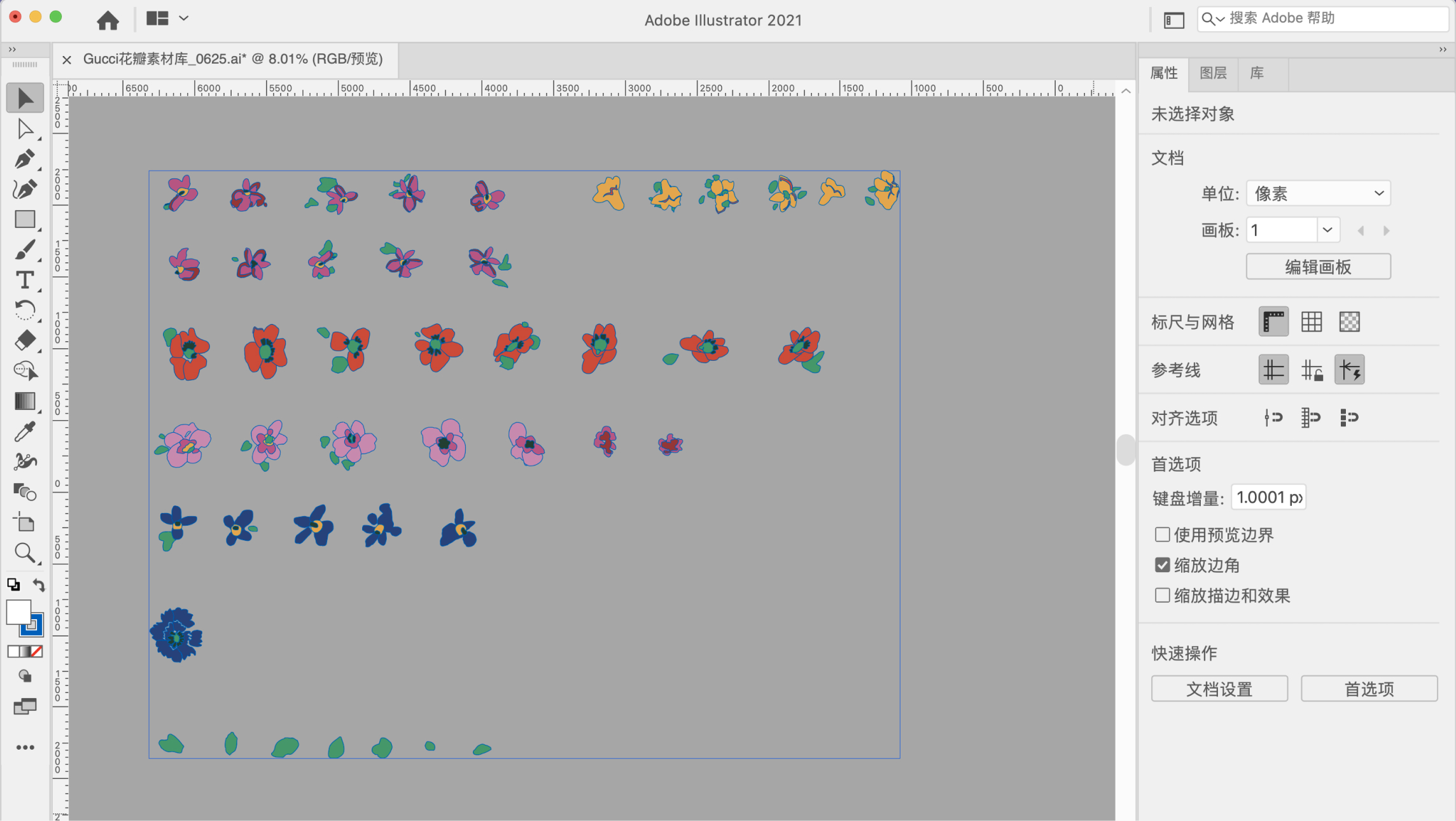Select the Pen tool
This screenshot has width=1456, height=821.
(x=24, y=159)
